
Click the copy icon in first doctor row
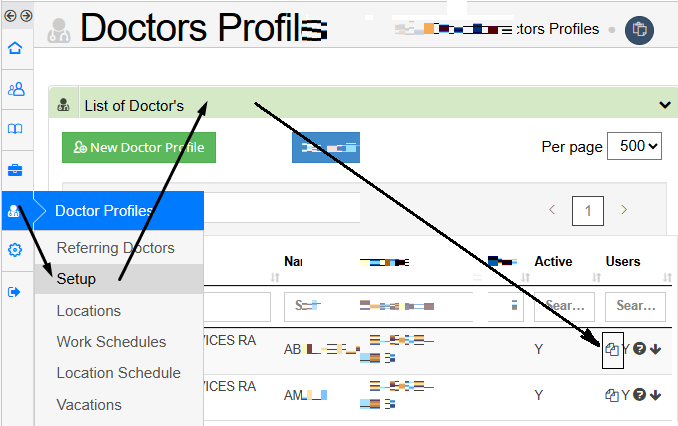tap(612, 349)
